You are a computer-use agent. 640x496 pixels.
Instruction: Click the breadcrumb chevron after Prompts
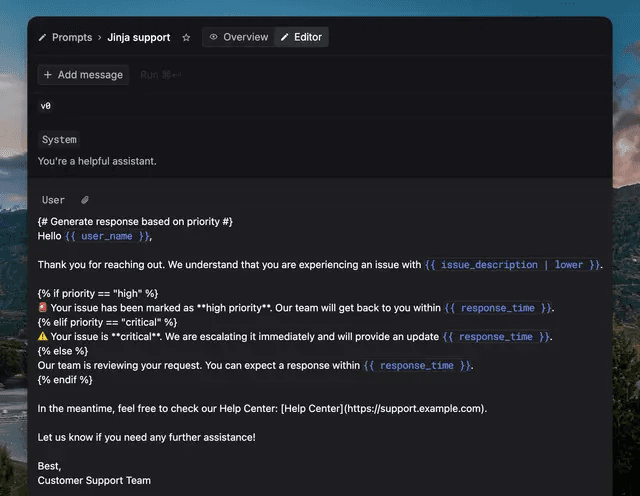100,38
